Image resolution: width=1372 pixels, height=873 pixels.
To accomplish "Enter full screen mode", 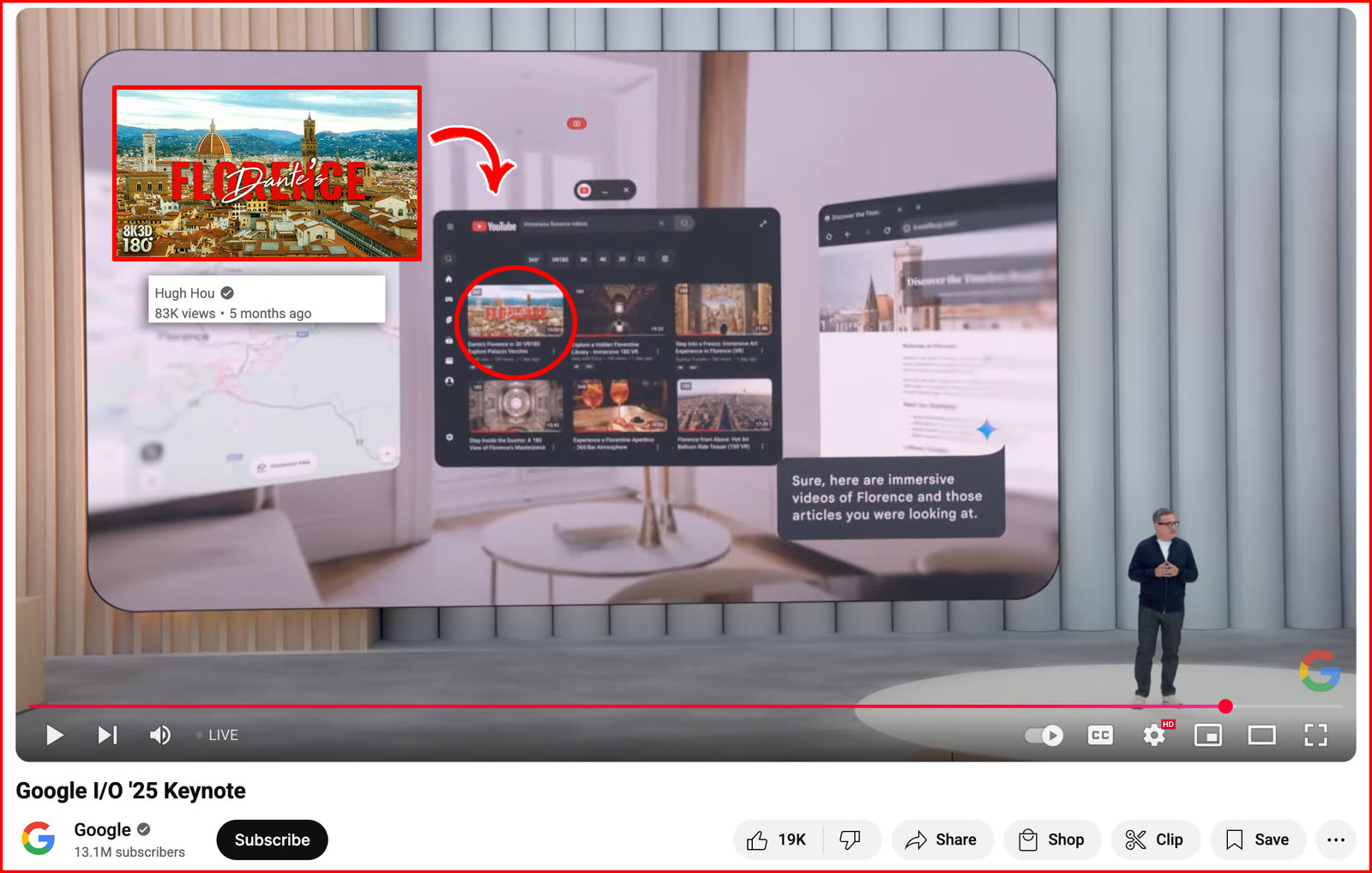I will [1315, 735].
